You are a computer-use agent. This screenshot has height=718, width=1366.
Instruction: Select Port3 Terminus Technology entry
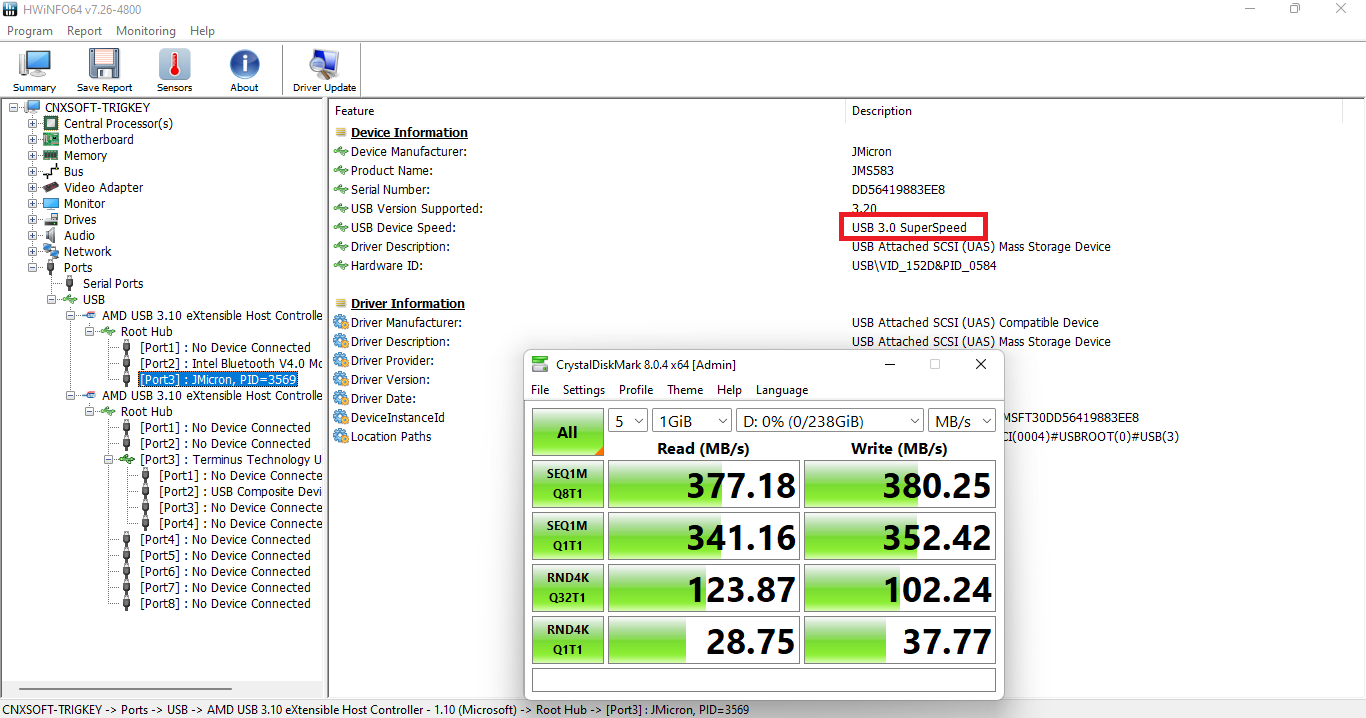tap(230, 459)
